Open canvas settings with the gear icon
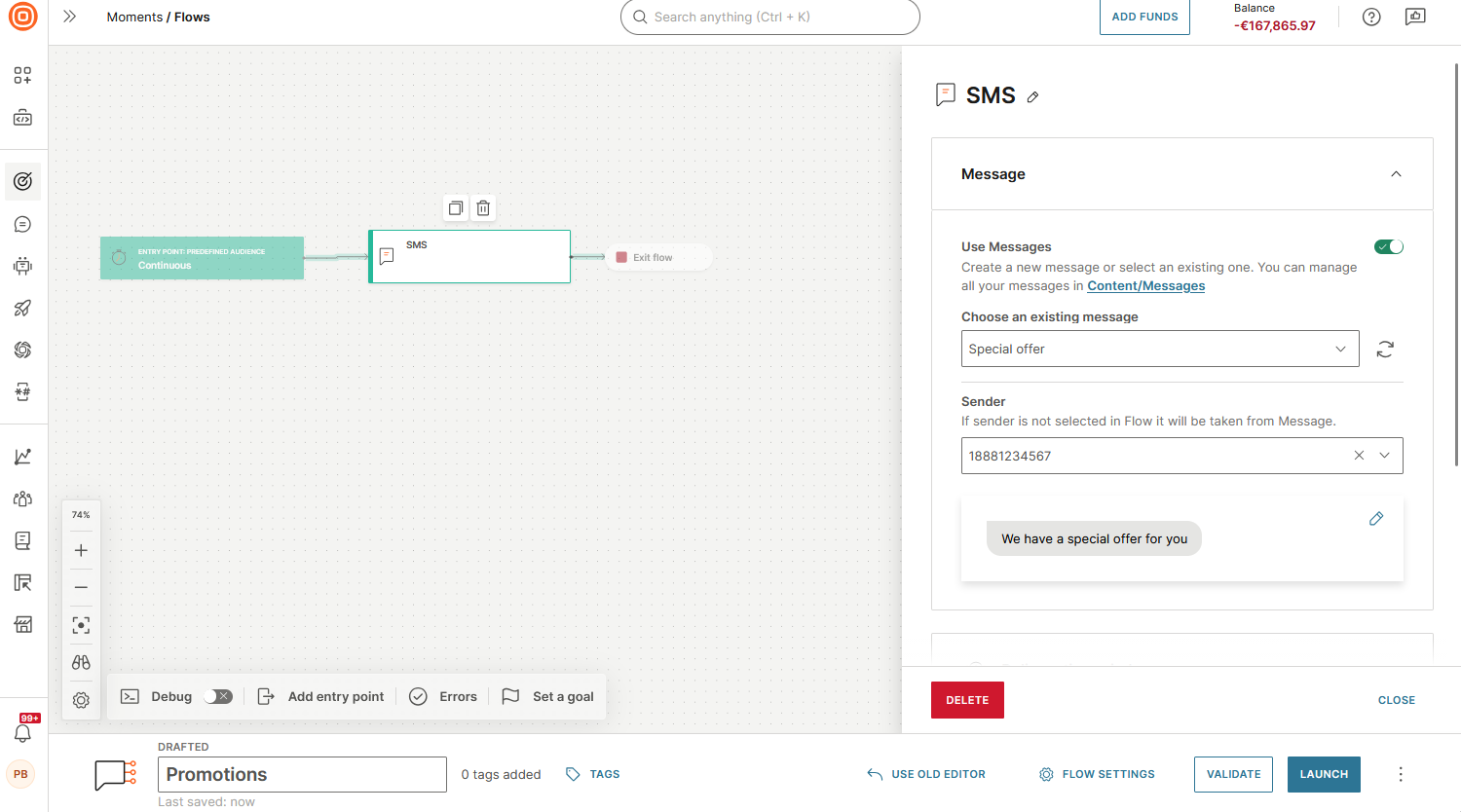This screenshot has height=812, width=1461. pyautogui.click(x=81, y=699)
